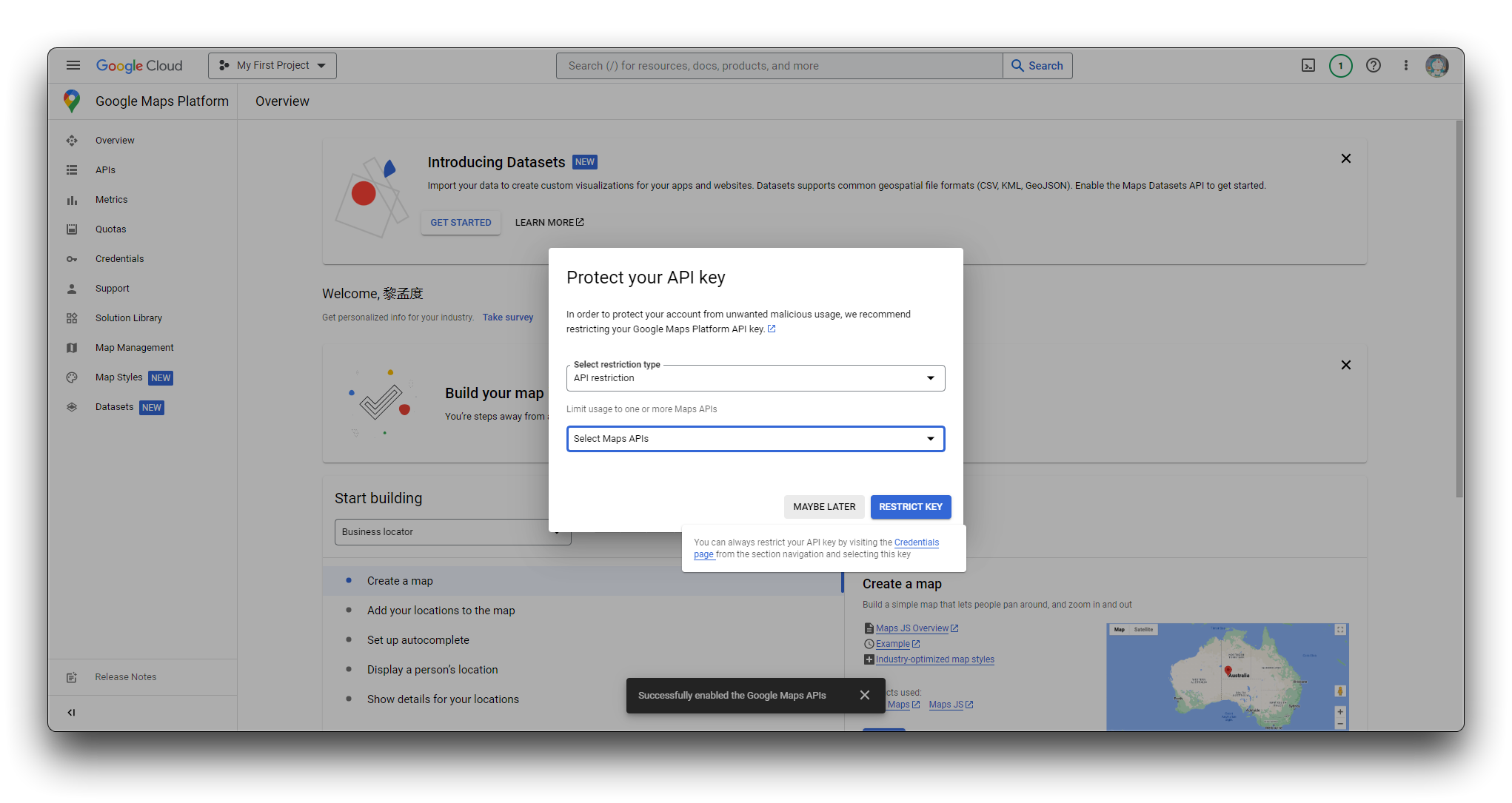Screen dimensions: 1512x803
Task: Select Create a map step
Action: [583, 581]
